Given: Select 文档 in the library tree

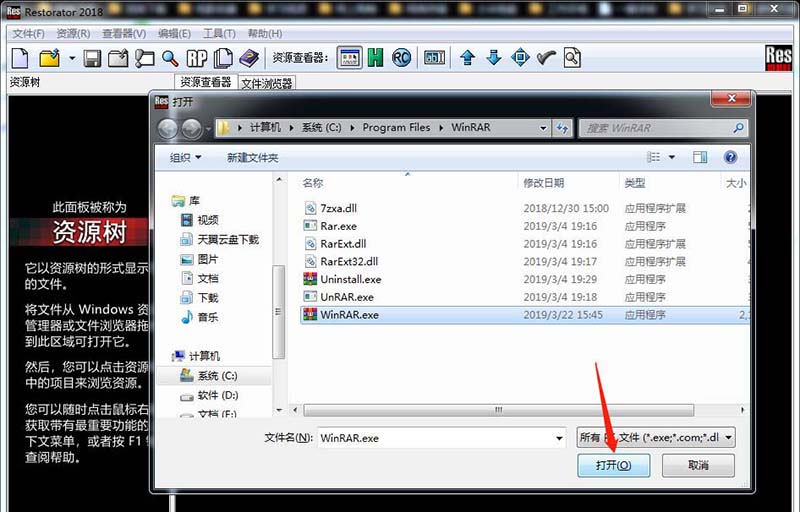Looking at the screenshot, I should tap(200, 278).
